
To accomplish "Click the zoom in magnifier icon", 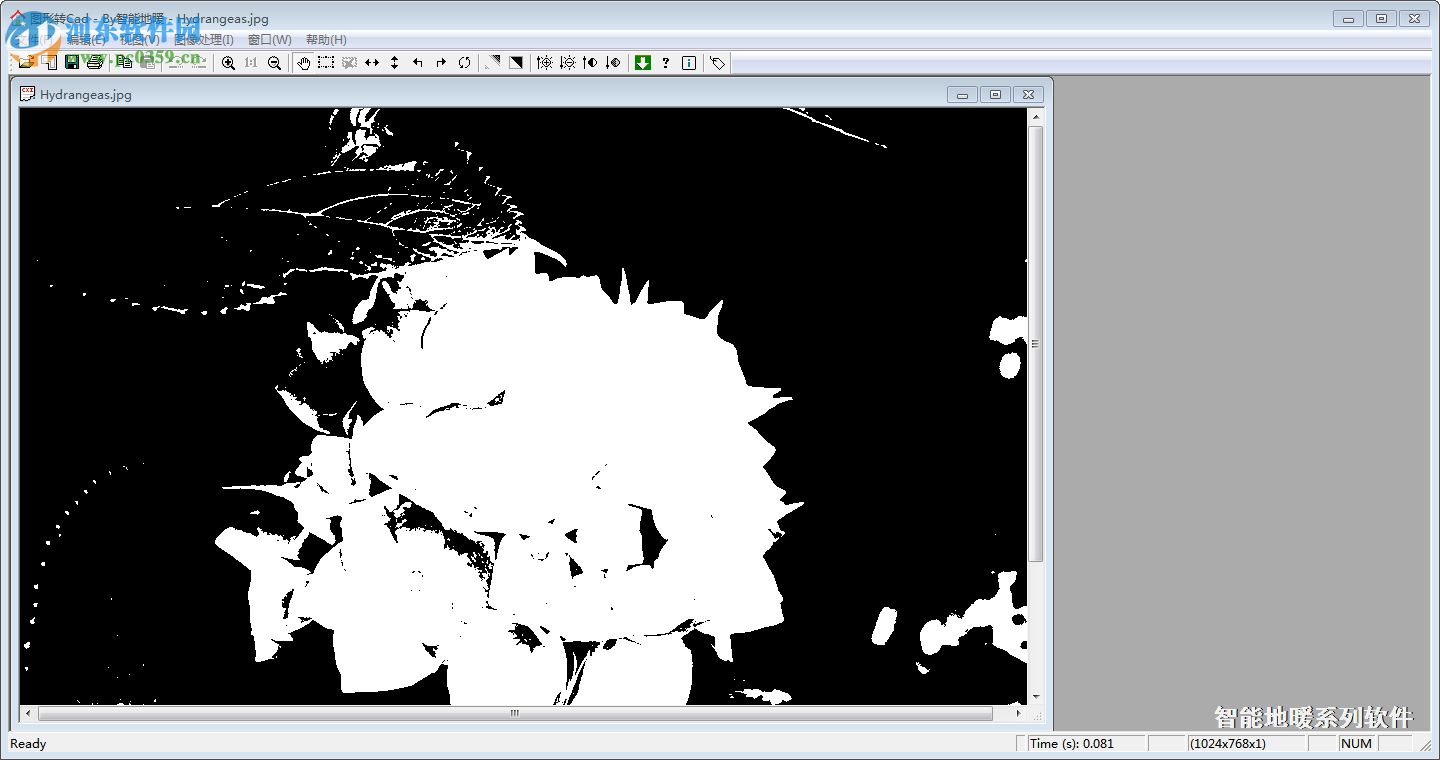I will [228, 63].
